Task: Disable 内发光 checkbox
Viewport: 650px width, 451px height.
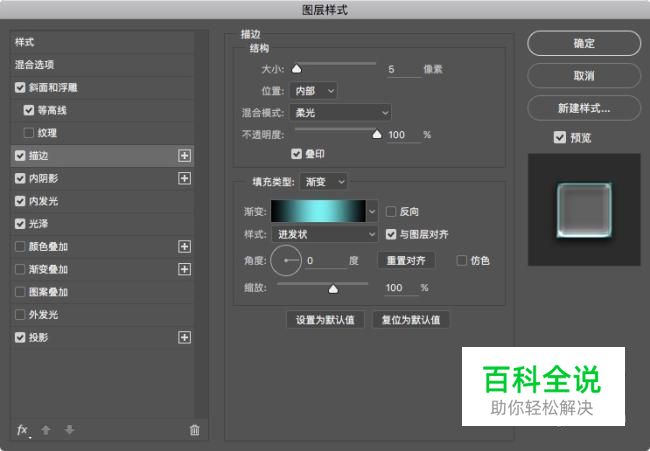Action: 20,201
